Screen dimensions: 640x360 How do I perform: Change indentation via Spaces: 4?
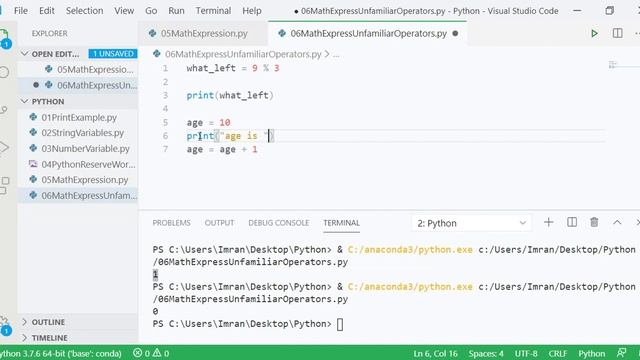(486, 353)
